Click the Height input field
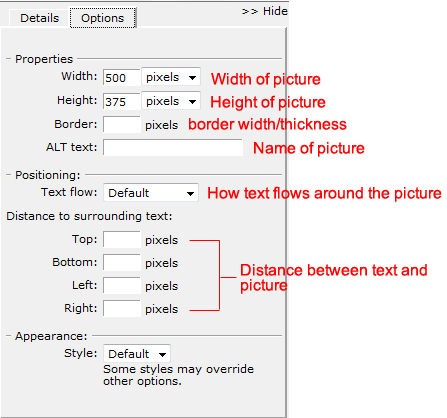 click(x=121, y=102)
